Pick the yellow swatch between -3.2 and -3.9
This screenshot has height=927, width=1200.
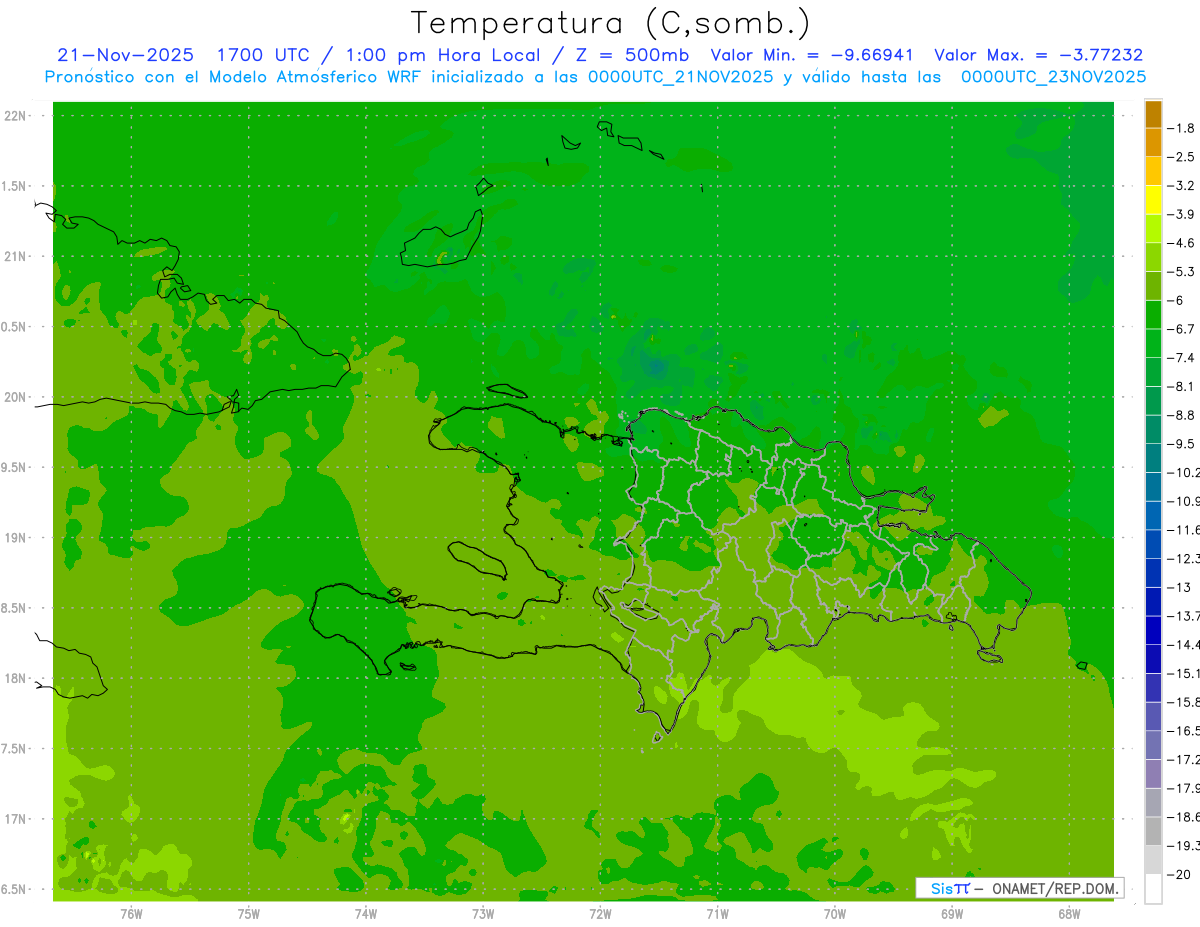pyautogui.click(x=1153, y=200)
